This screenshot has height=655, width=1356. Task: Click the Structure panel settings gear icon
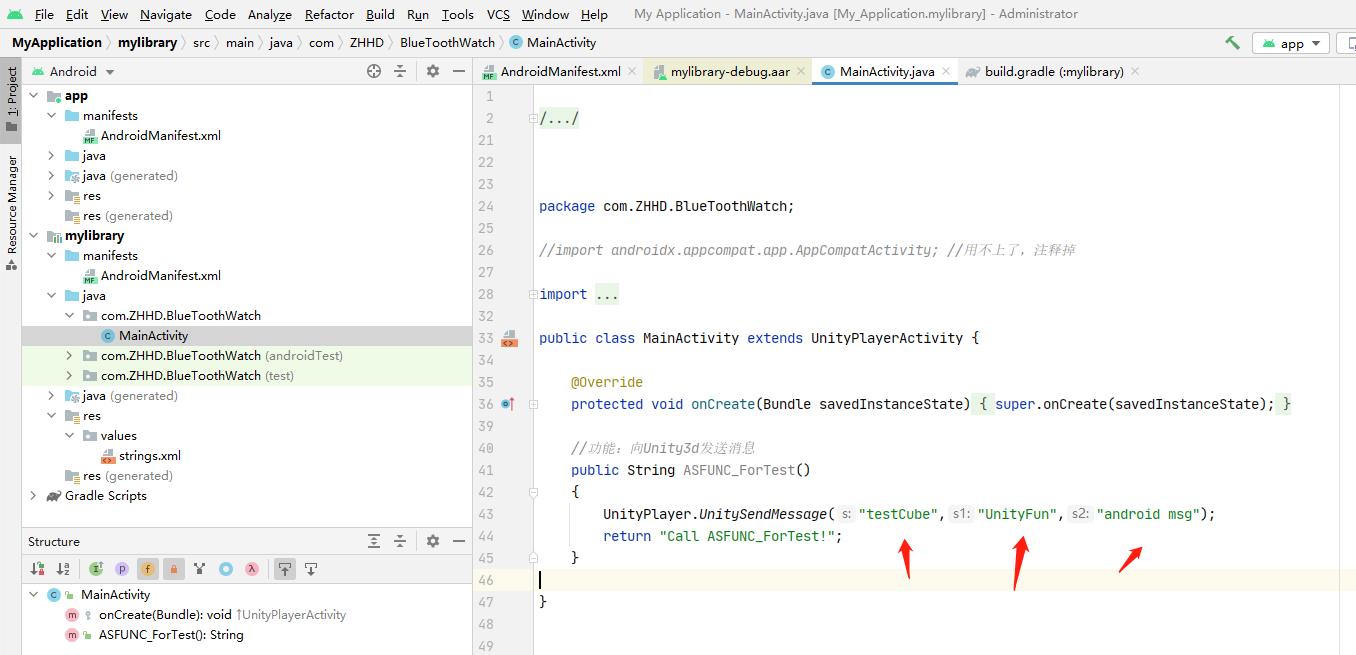(432, 541)
